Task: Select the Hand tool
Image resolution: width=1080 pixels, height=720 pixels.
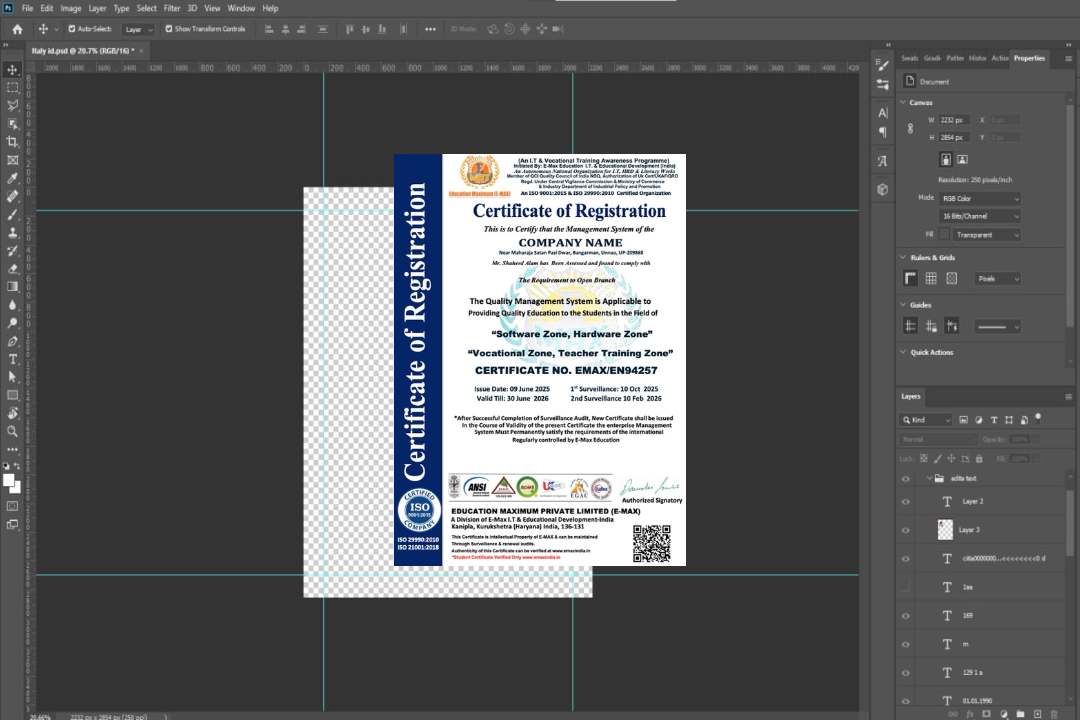Action: (x=12, y=413)
